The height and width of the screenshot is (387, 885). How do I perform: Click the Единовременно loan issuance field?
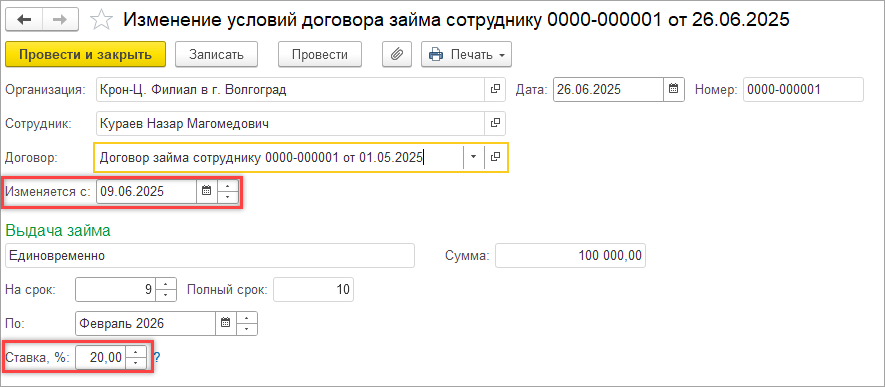pos(210,256)
